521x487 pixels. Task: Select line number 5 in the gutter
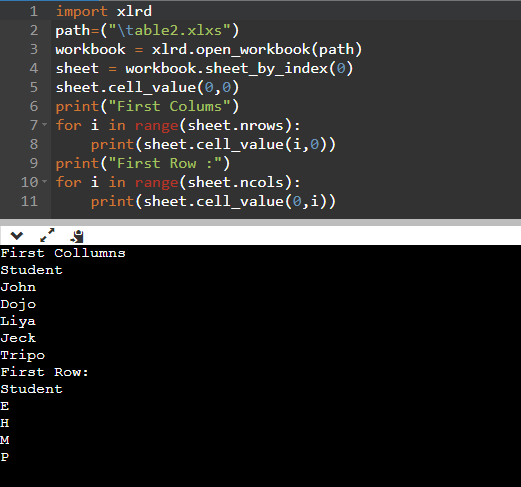34,87
